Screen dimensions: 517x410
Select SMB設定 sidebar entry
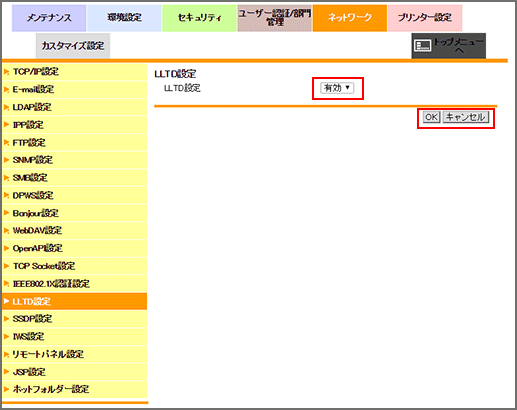coord(75,178)
